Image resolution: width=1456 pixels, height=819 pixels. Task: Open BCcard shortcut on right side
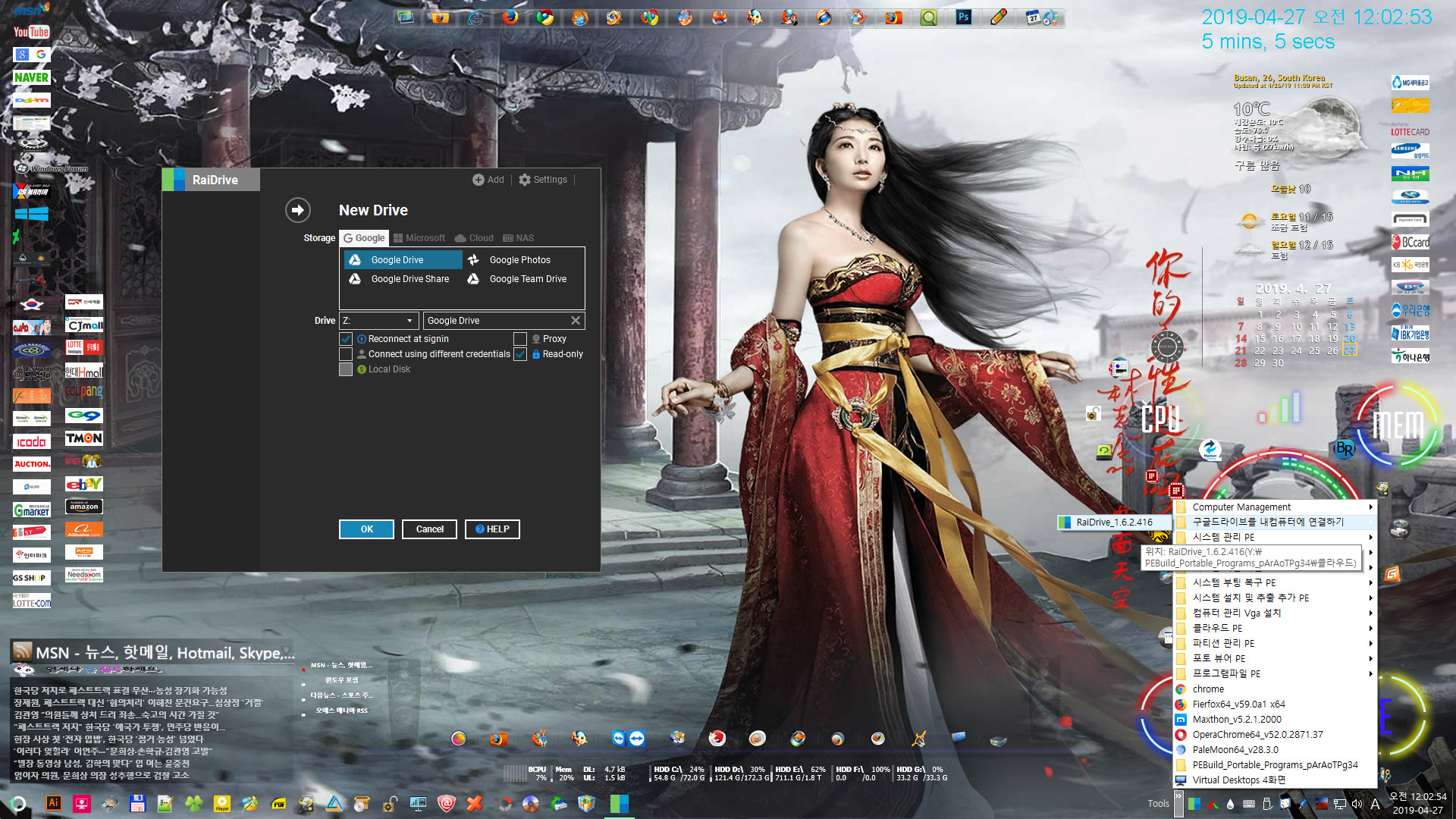coord(1410,243)
